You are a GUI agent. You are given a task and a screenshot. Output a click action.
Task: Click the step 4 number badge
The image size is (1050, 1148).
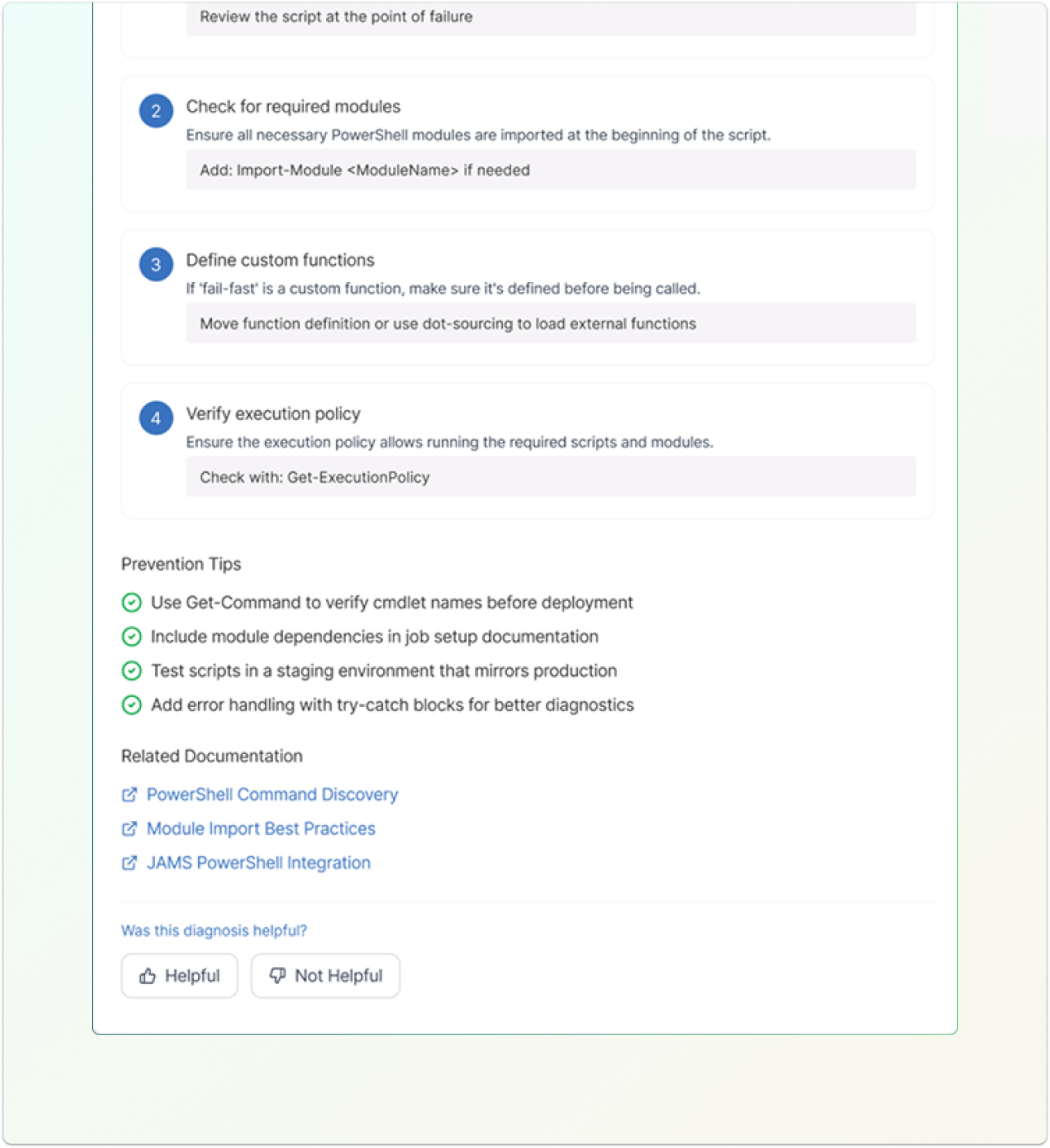tap(156, 418)
